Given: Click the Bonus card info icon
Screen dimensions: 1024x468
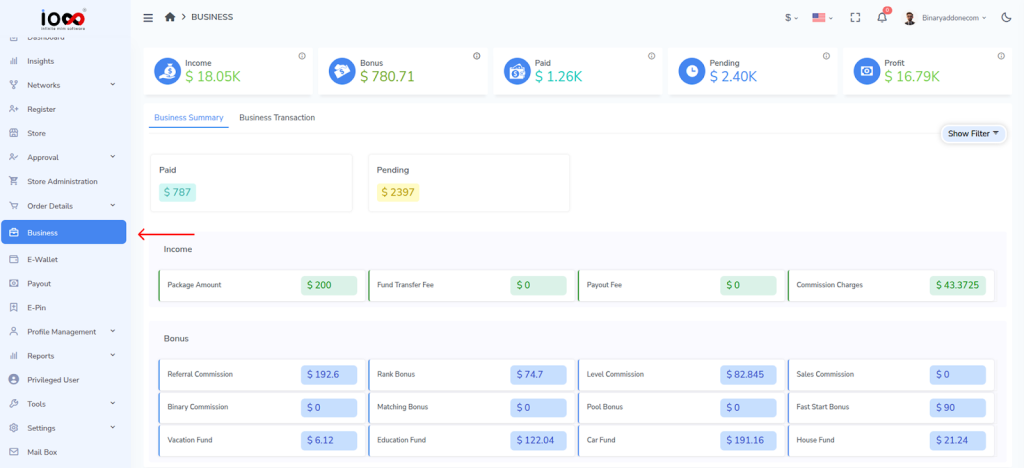Looking at the screenshot, I should click(x=476, y=56).
